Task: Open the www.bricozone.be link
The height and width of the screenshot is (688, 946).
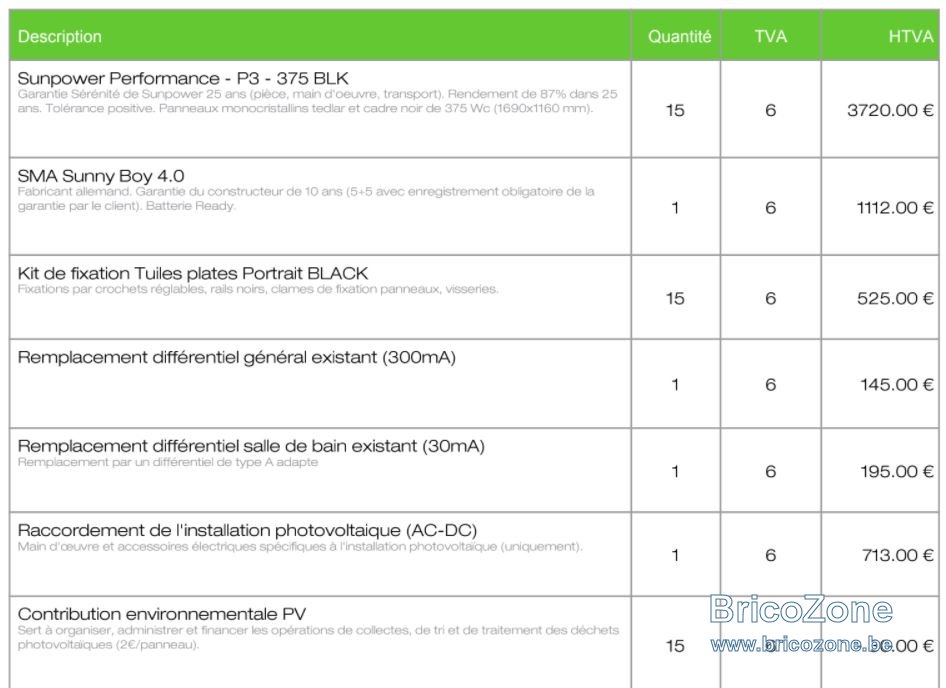Action: point(801,645)
